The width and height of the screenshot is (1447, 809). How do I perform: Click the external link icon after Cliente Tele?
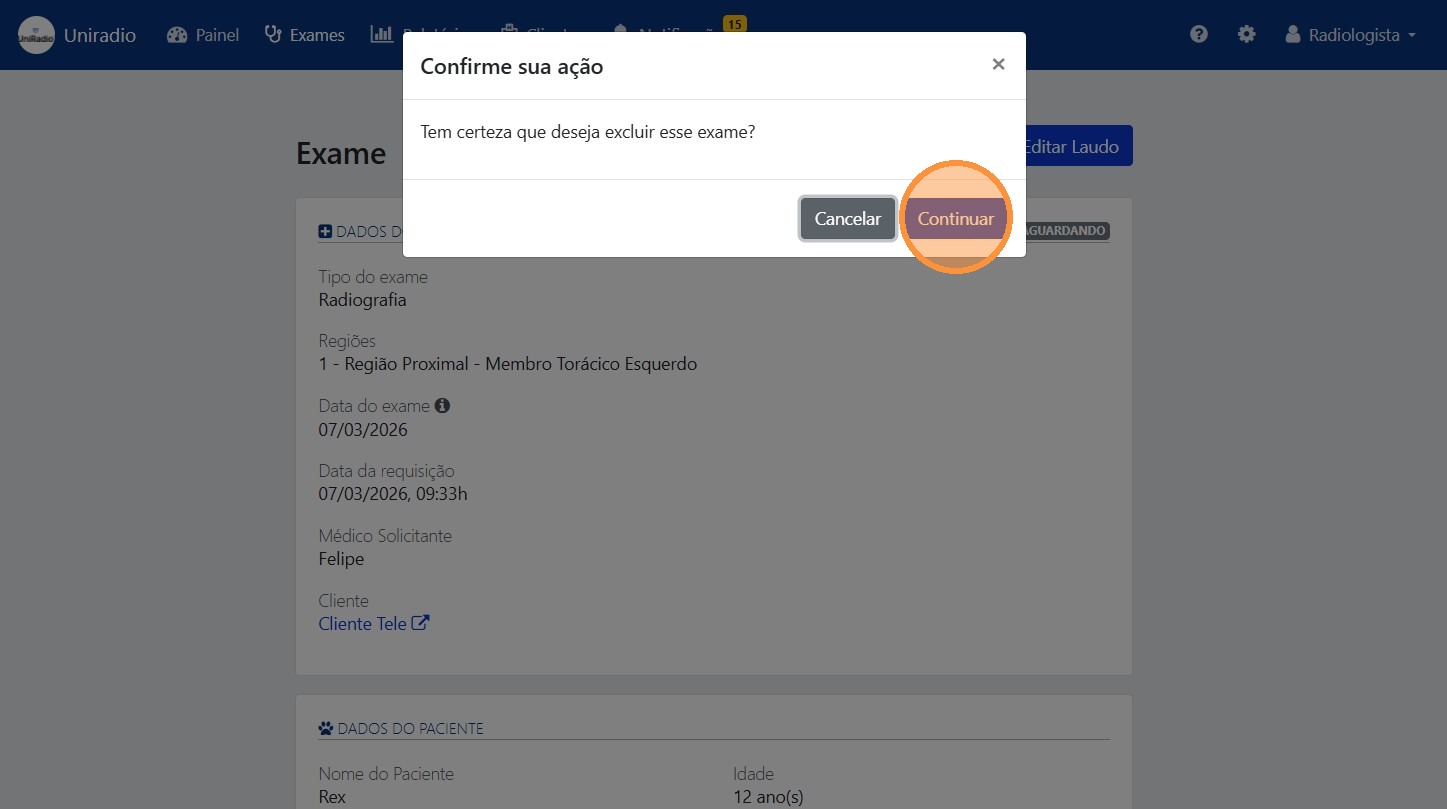point(421,622)
